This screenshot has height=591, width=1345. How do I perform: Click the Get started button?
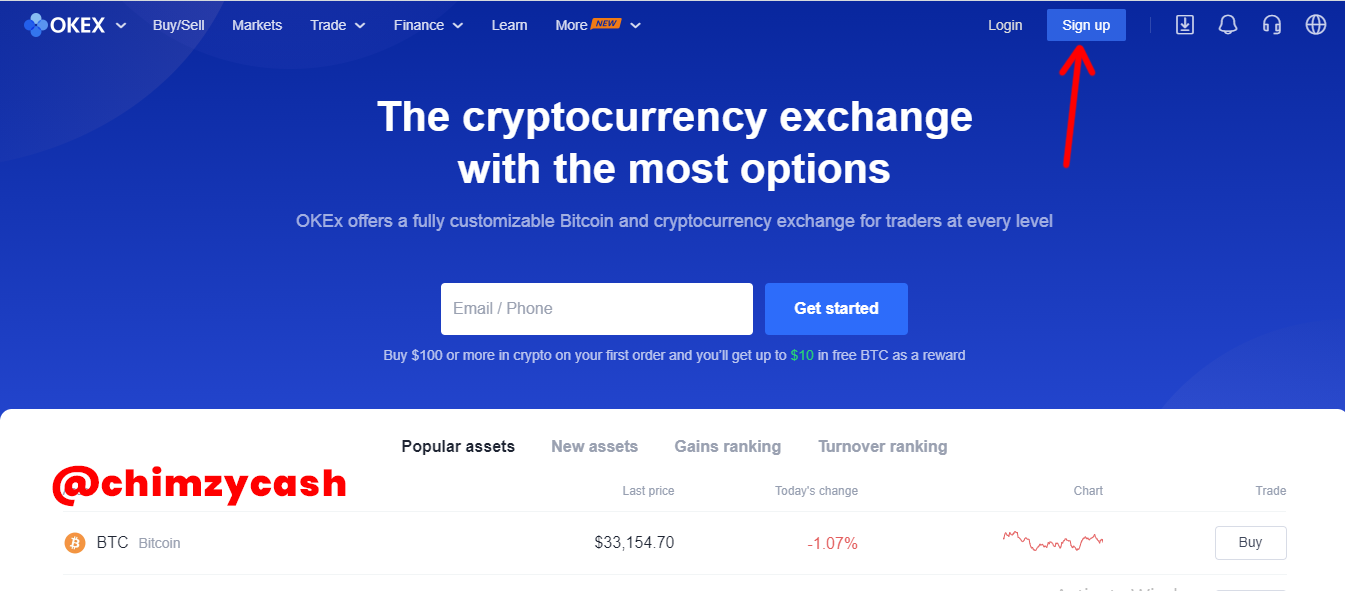[x=836, y=309]
